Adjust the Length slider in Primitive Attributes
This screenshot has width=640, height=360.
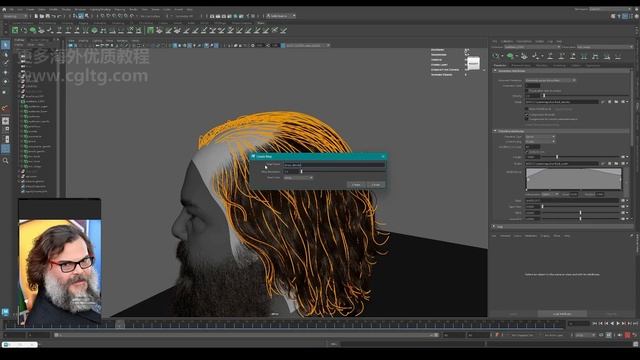(x=557, y=157)
